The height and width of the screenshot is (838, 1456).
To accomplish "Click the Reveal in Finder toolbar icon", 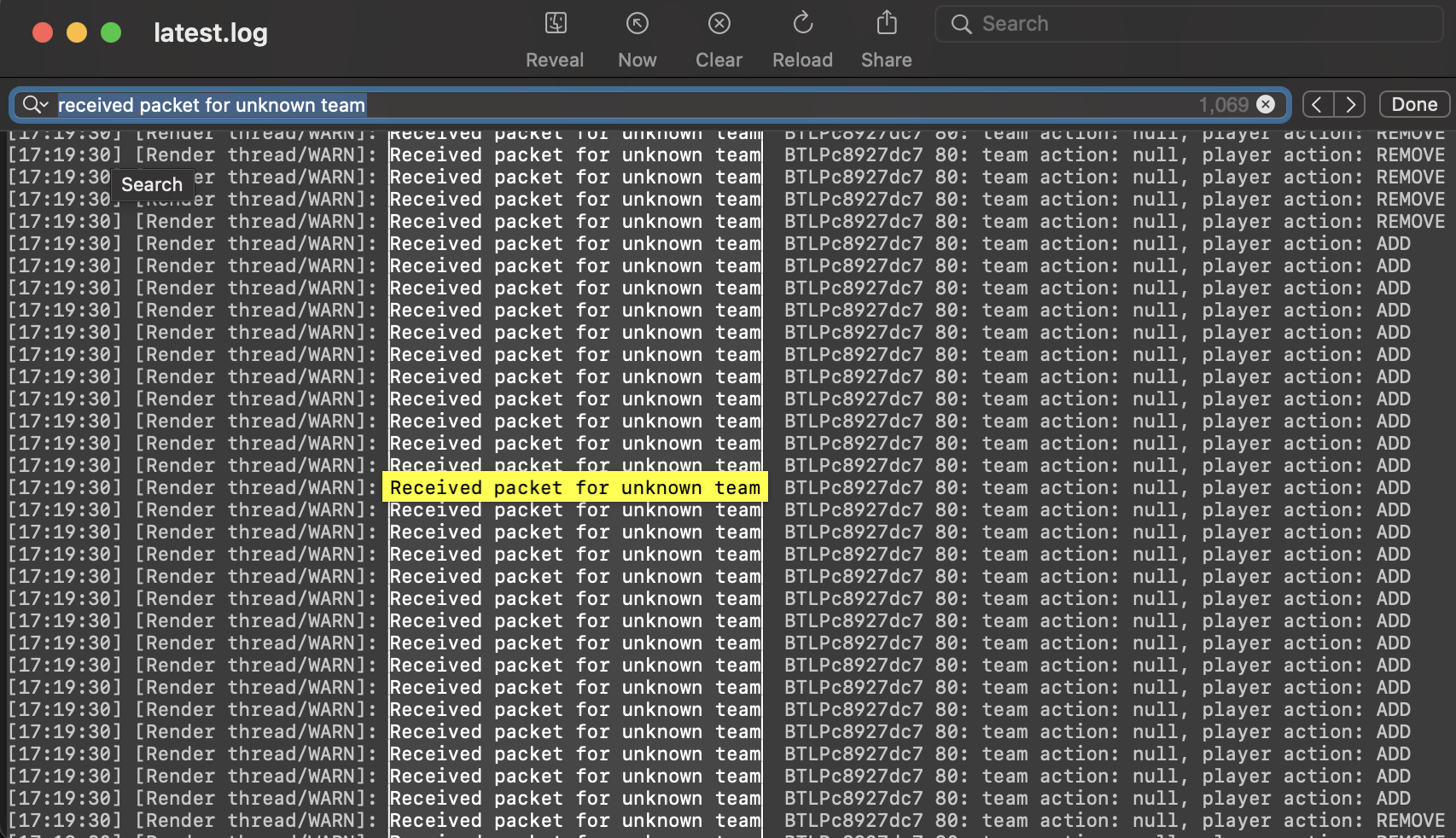I will tap(556, 24).
